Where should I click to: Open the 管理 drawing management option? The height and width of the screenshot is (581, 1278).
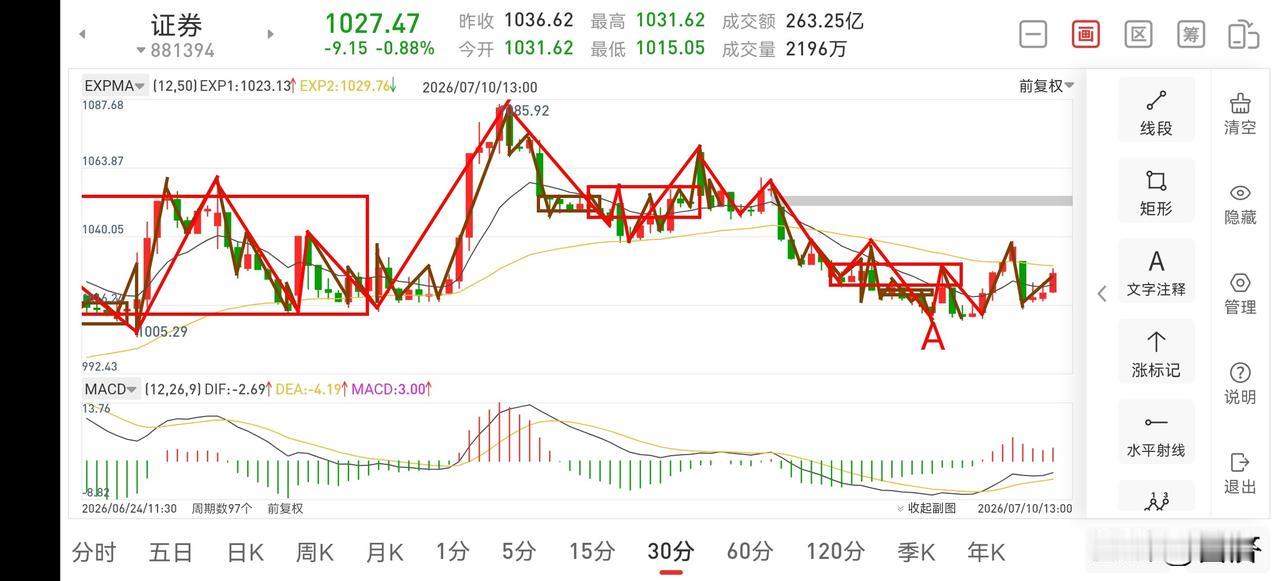tap(1240, 293)
